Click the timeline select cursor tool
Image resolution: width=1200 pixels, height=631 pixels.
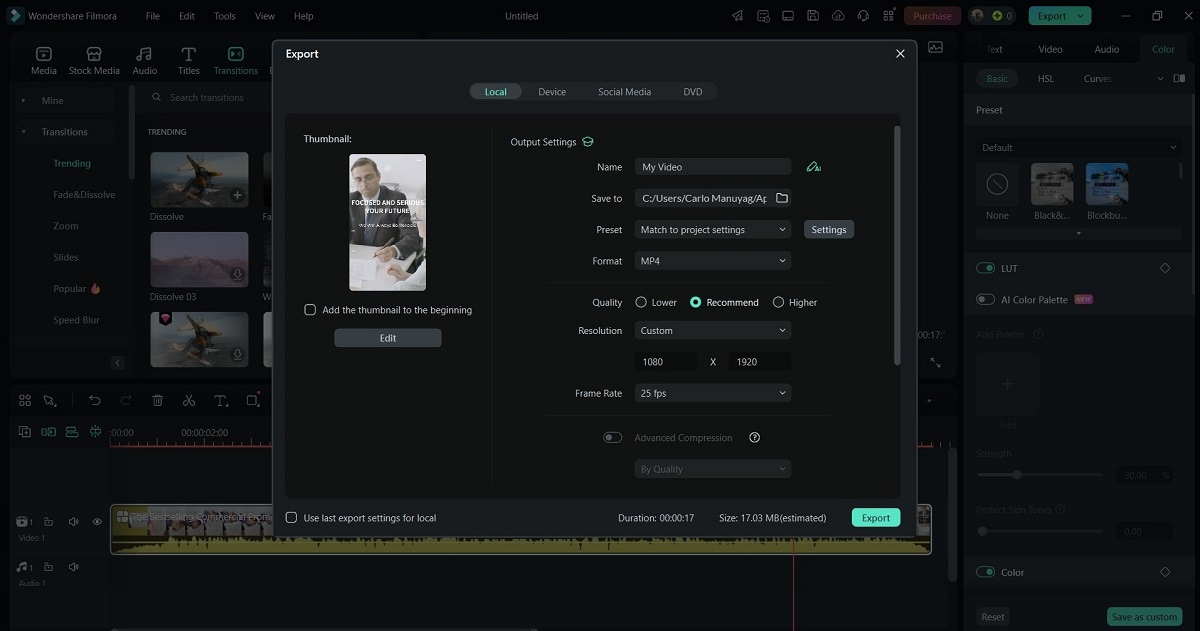[x=50, y=400]
